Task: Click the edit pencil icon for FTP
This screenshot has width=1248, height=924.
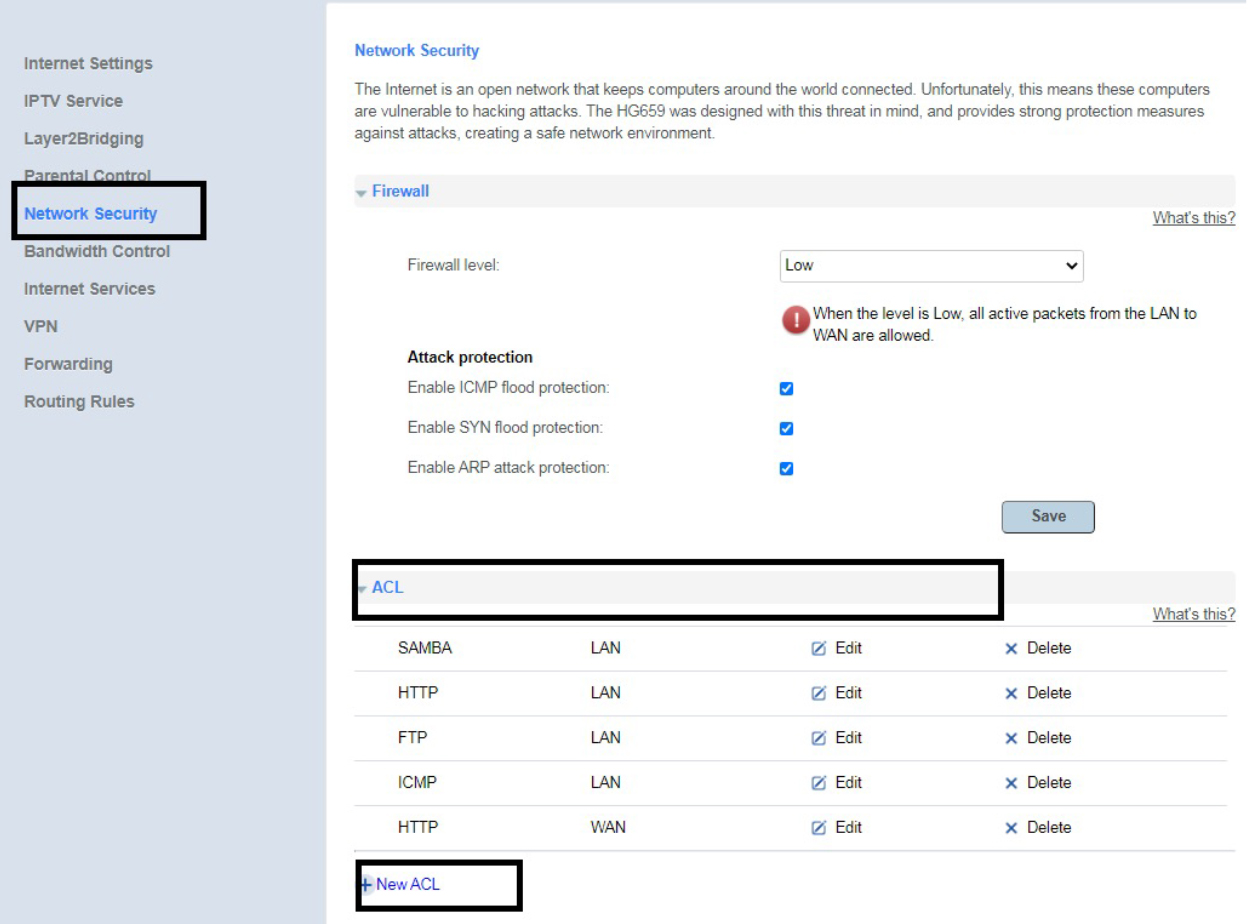Action: click(819, 739)
